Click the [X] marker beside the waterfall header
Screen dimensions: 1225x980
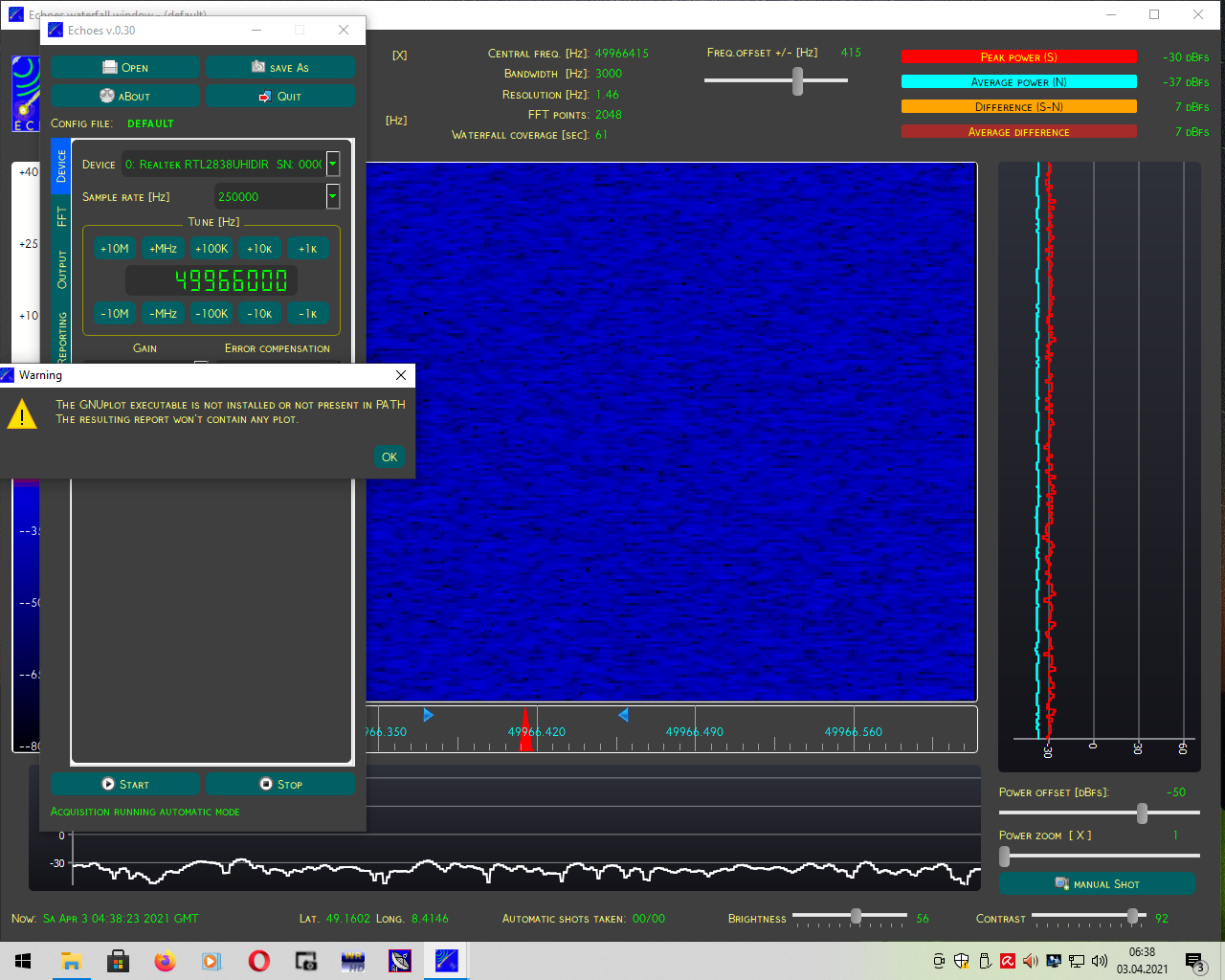pos(399,56)
